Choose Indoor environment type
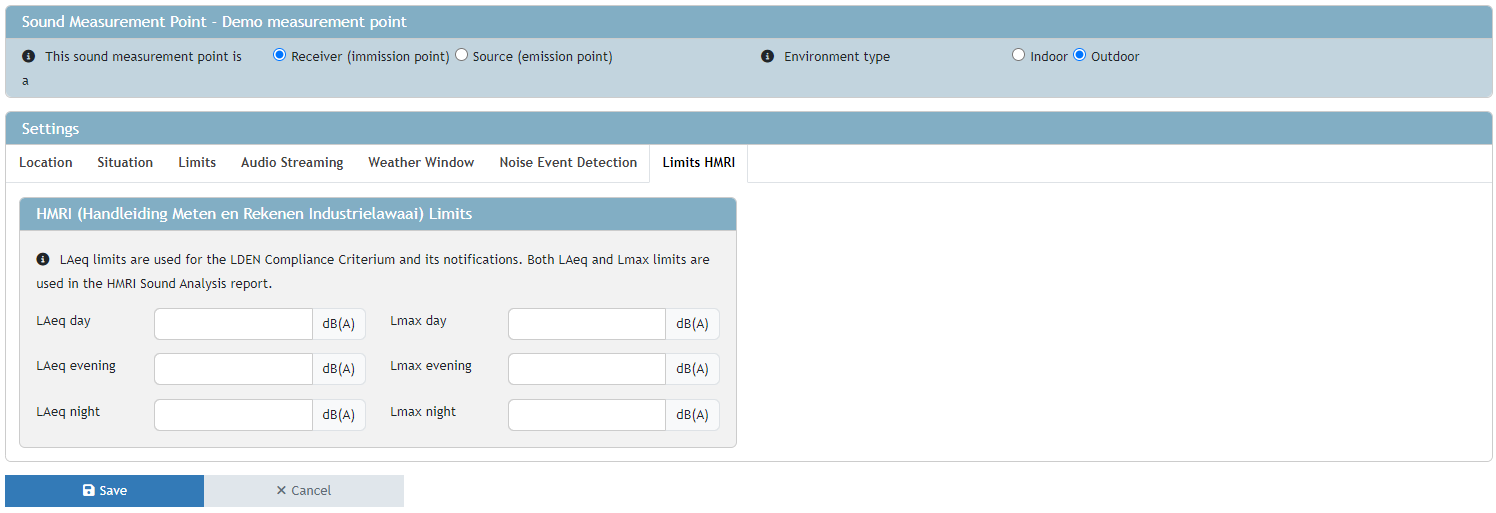 [x=1018, y=56]
